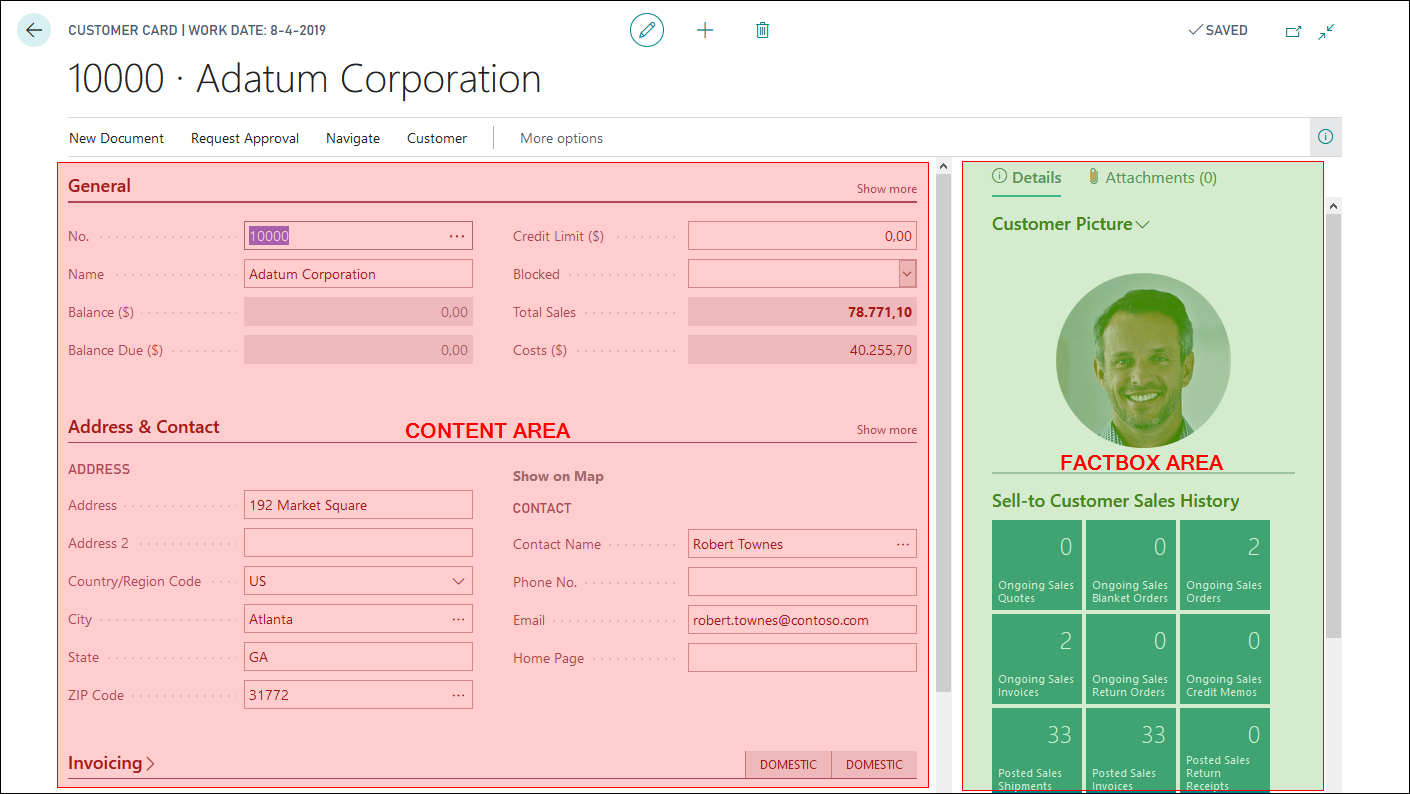Show more fields in Address & Contact
The height and width of the screenshot is (794, 1410).
click(x=886, y=430)
